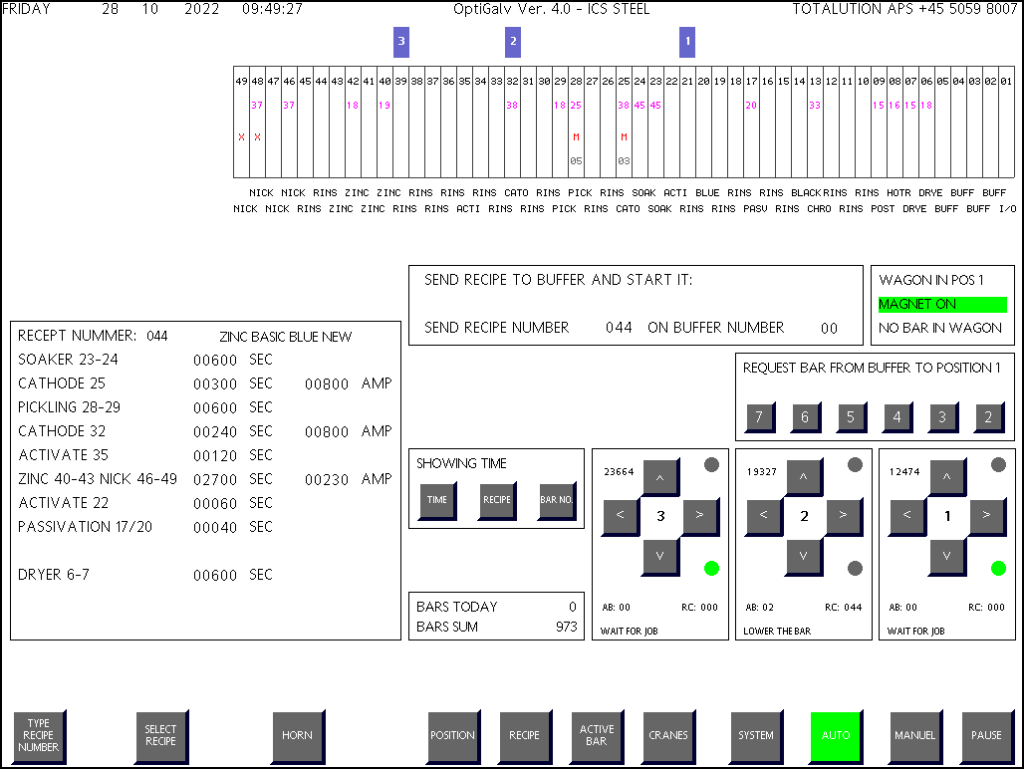Open the RECIPE page from bottom bar
This screenshot has height=769, width=1024.
[x=525, y=736]
